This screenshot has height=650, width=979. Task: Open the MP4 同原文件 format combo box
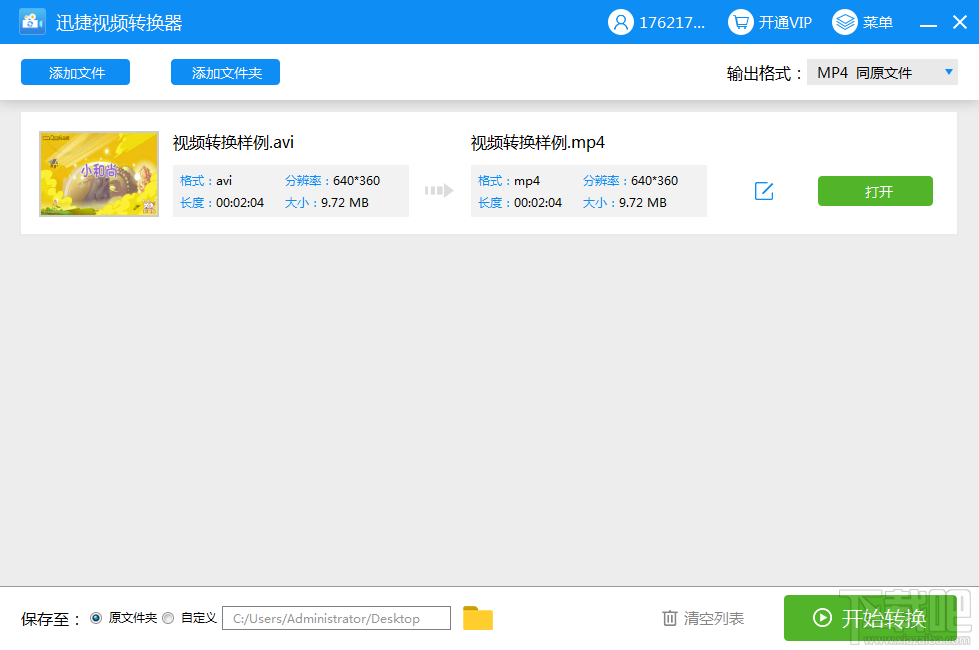click(x=882, y=72)
